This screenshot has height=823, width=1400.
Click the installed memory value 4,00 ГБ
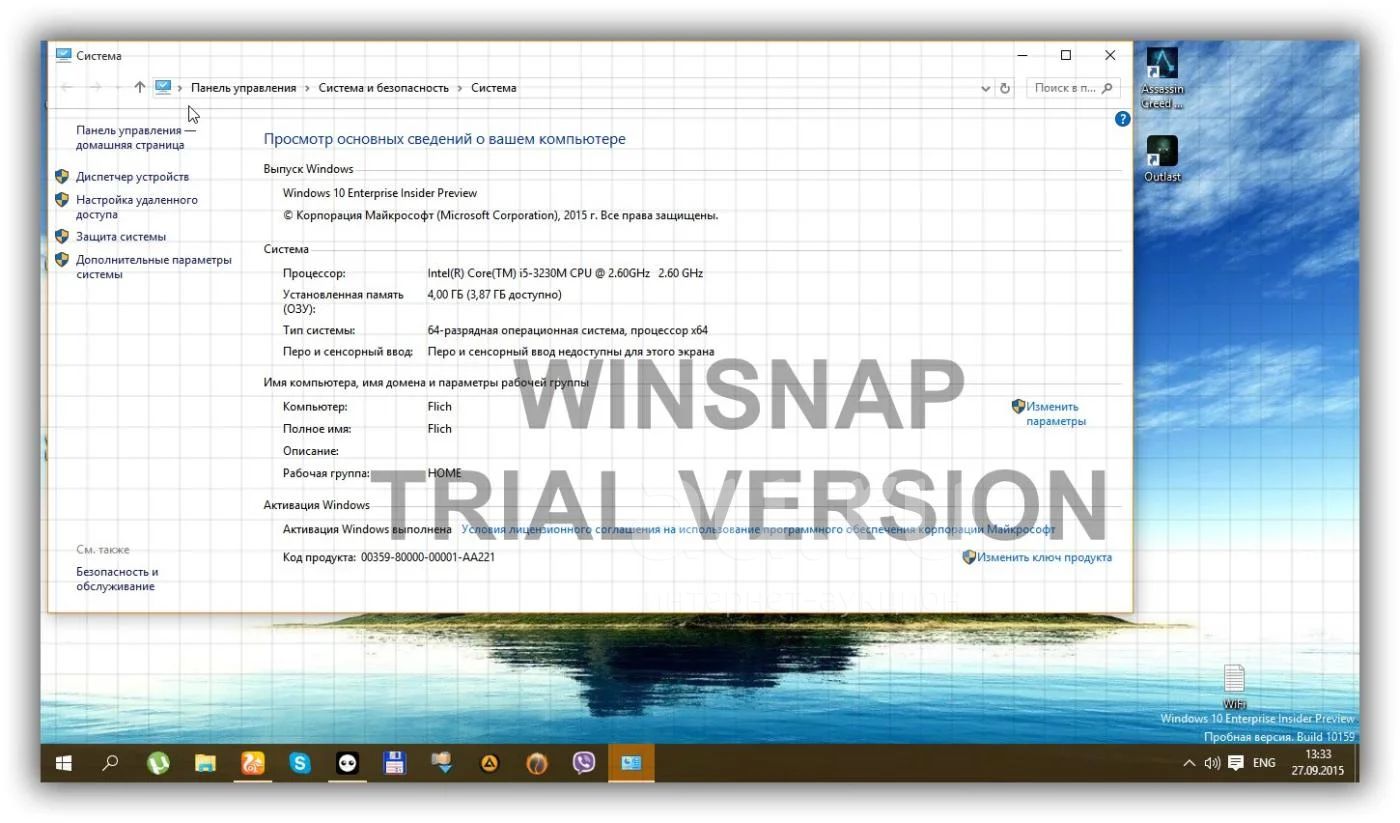click(494, 295)
